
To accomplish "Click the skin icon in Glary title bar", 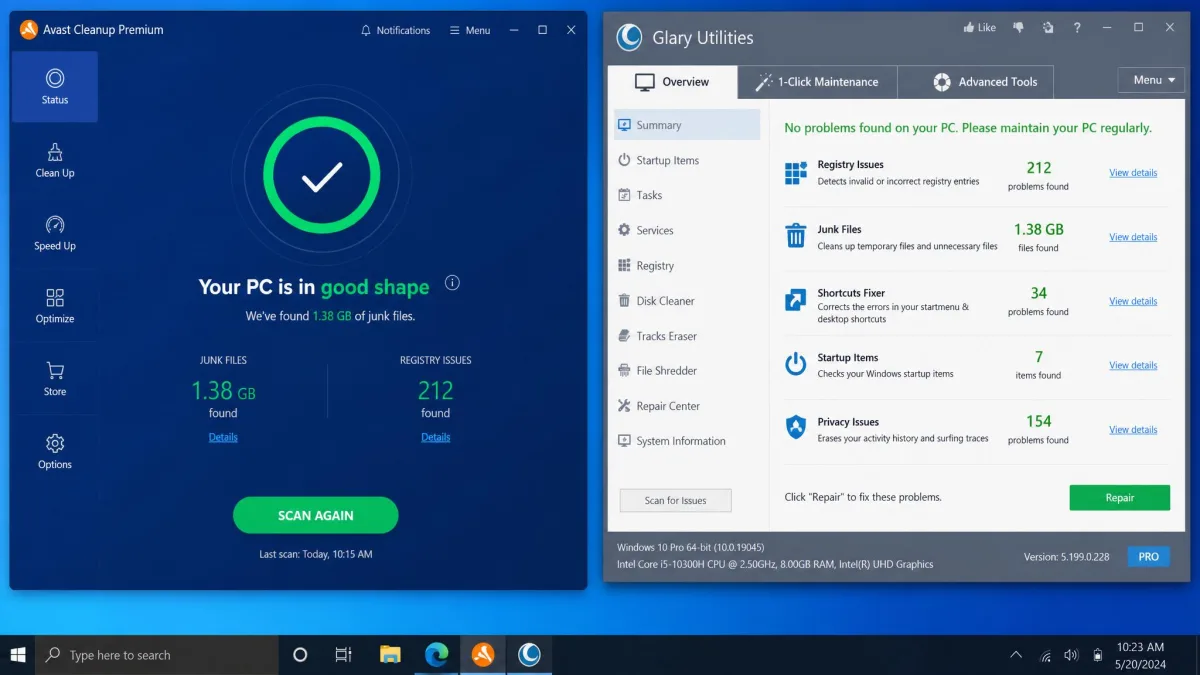I will point(1047,28).
